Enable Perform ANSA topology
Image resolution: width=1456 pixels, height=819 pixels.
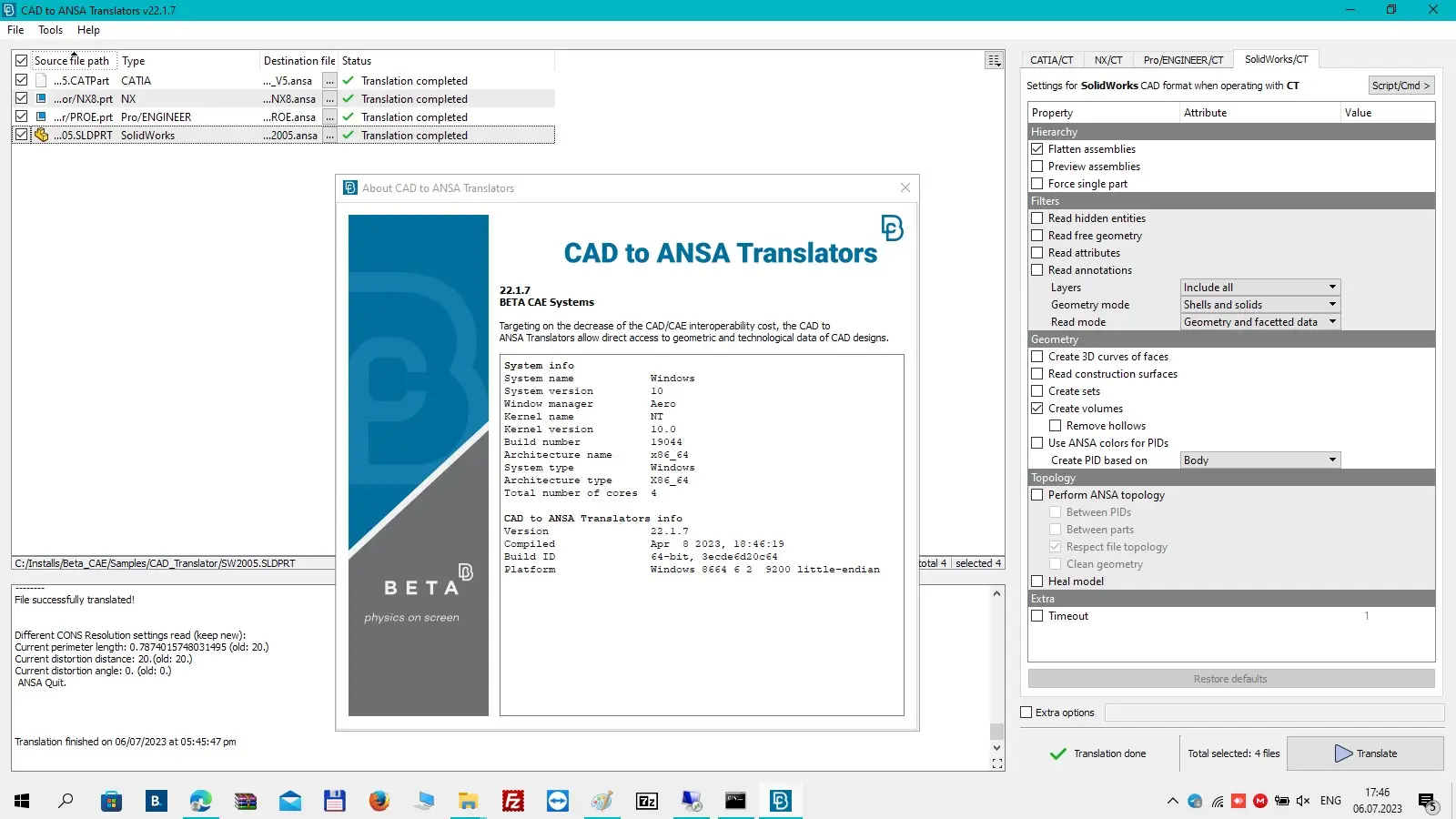(1036, 494)
